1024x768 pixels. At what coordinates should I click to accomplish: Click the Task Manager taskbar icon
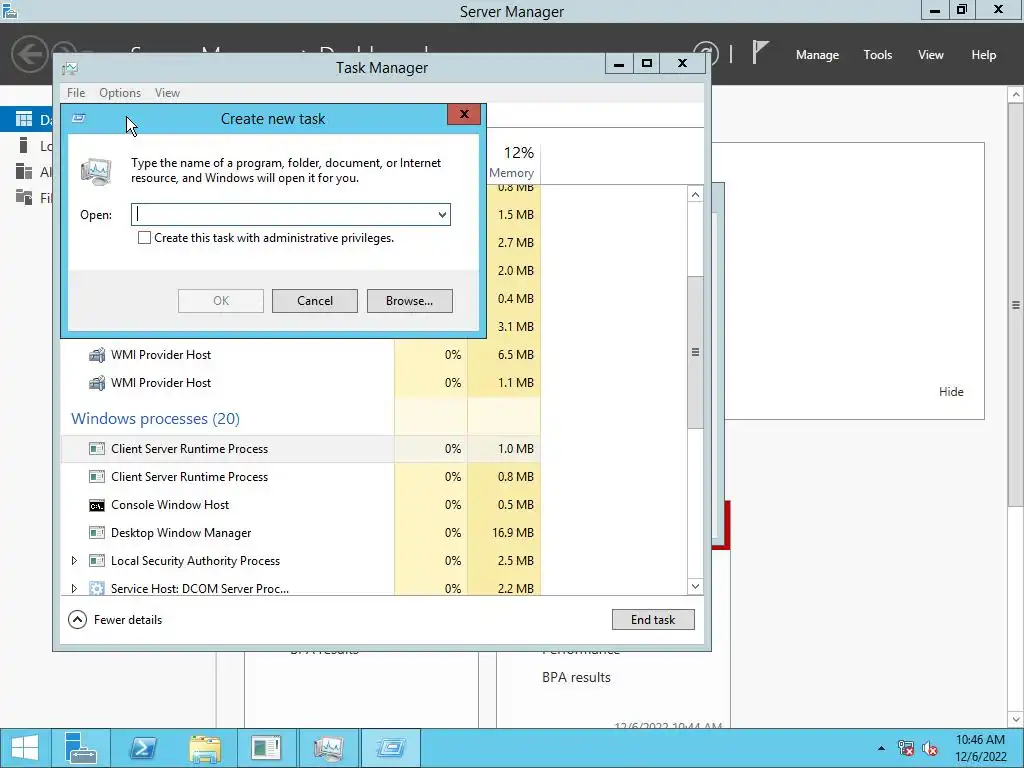click(x=328, y=748)
